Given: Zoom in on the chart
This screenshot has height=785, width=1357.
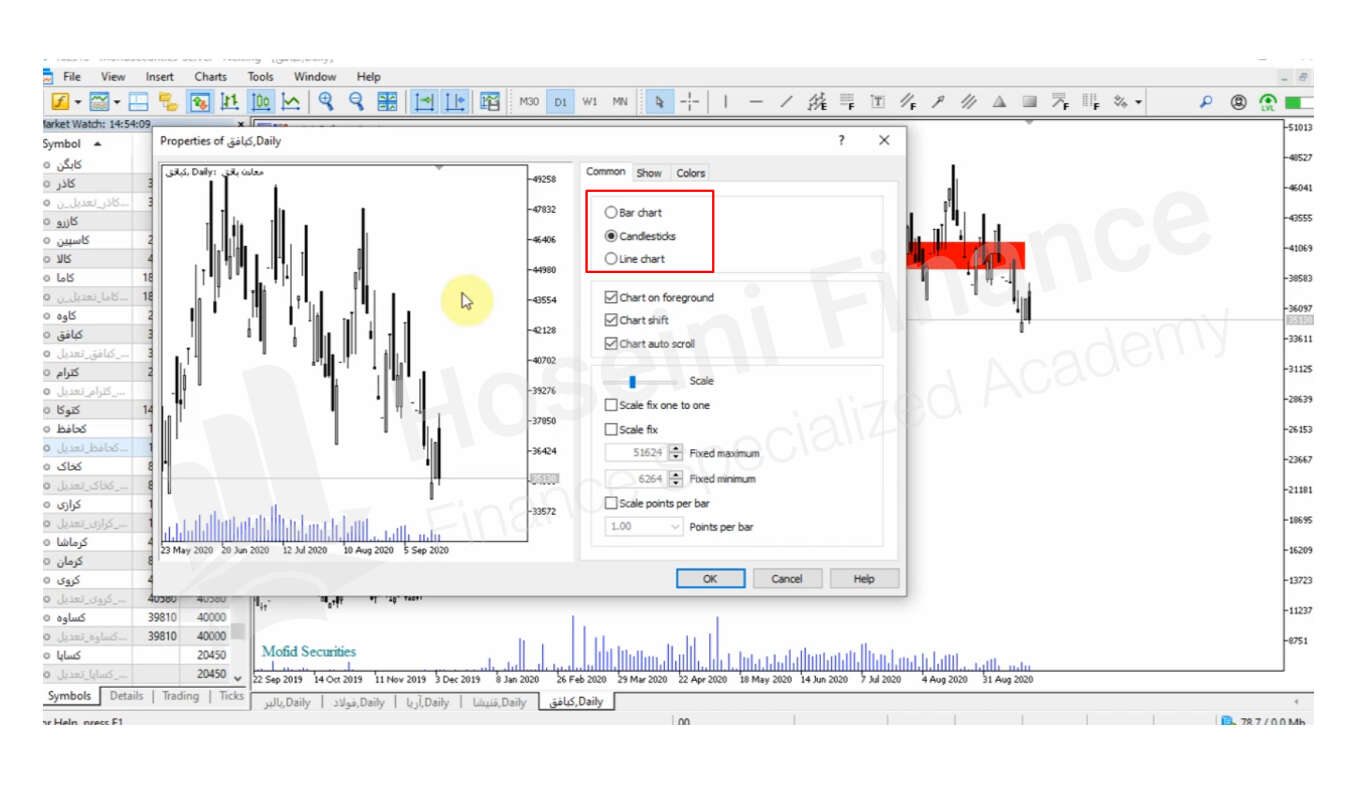Looking at the screenshot, I should point(326,102).
